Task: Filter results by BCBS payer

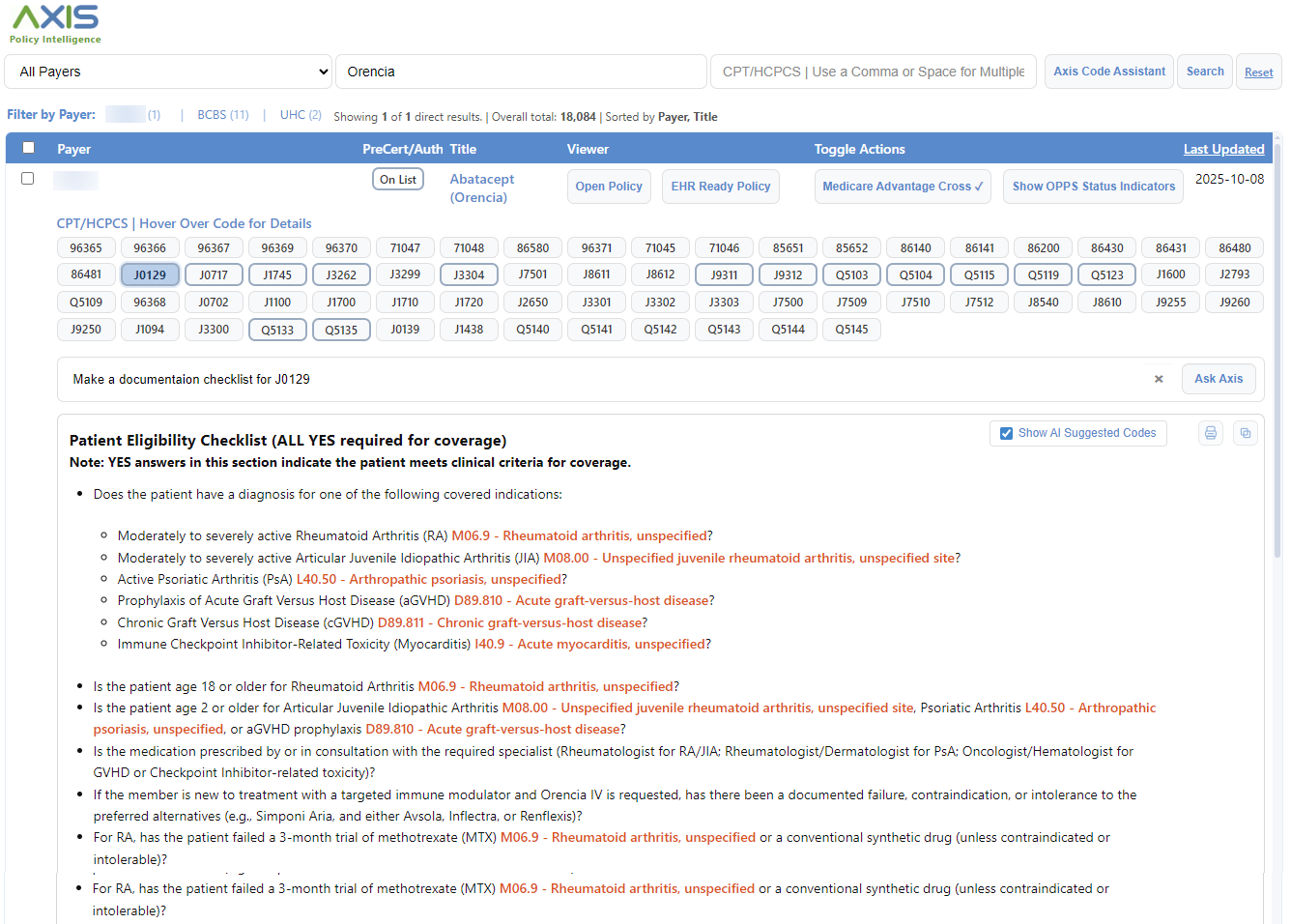Action: tap(222, 115)
